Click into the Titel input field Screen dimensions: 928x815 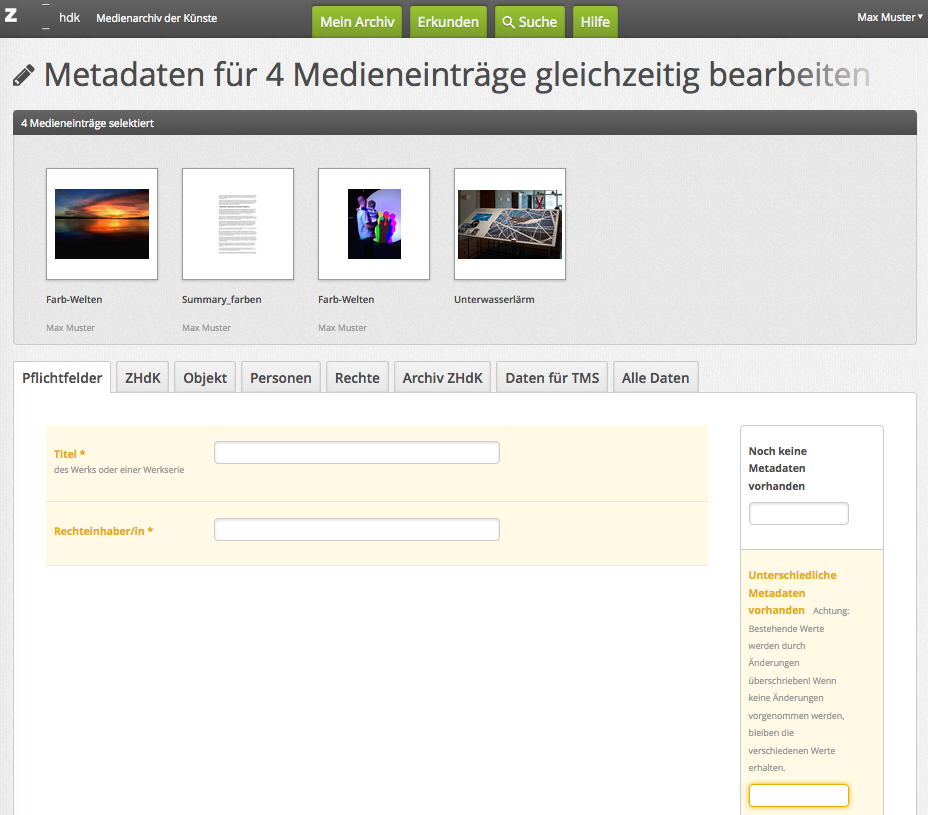[x=356, y=453]
